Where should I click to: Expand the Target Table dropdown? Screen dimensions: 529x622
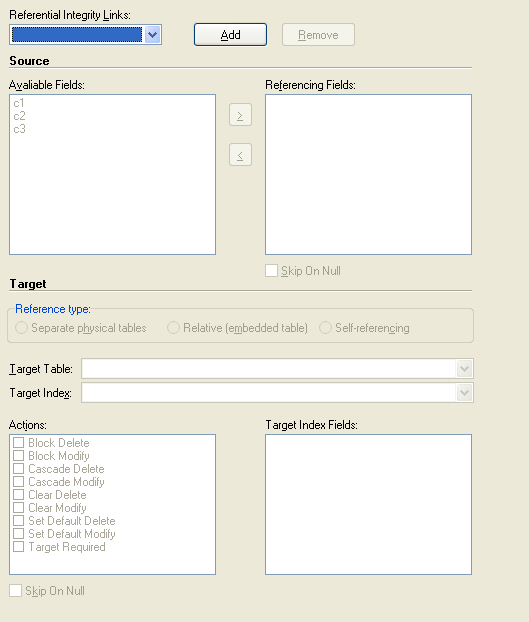[464, 369]
